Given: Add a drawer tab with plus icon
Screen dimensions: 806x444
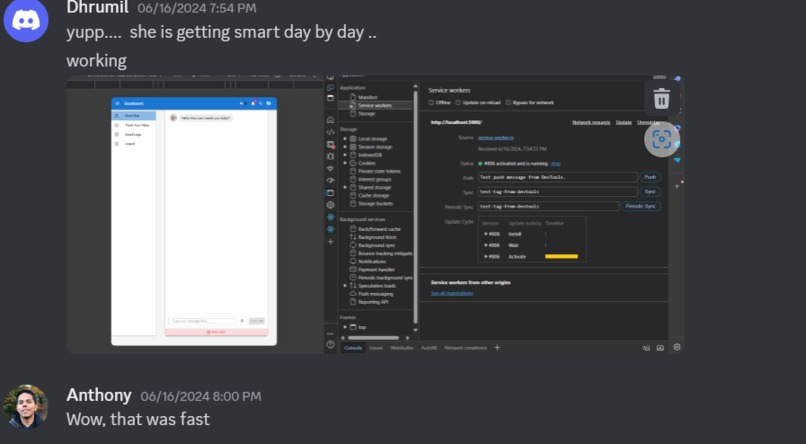Looking at the screenshot, I should pyautogui.click(x=497, y=348).
